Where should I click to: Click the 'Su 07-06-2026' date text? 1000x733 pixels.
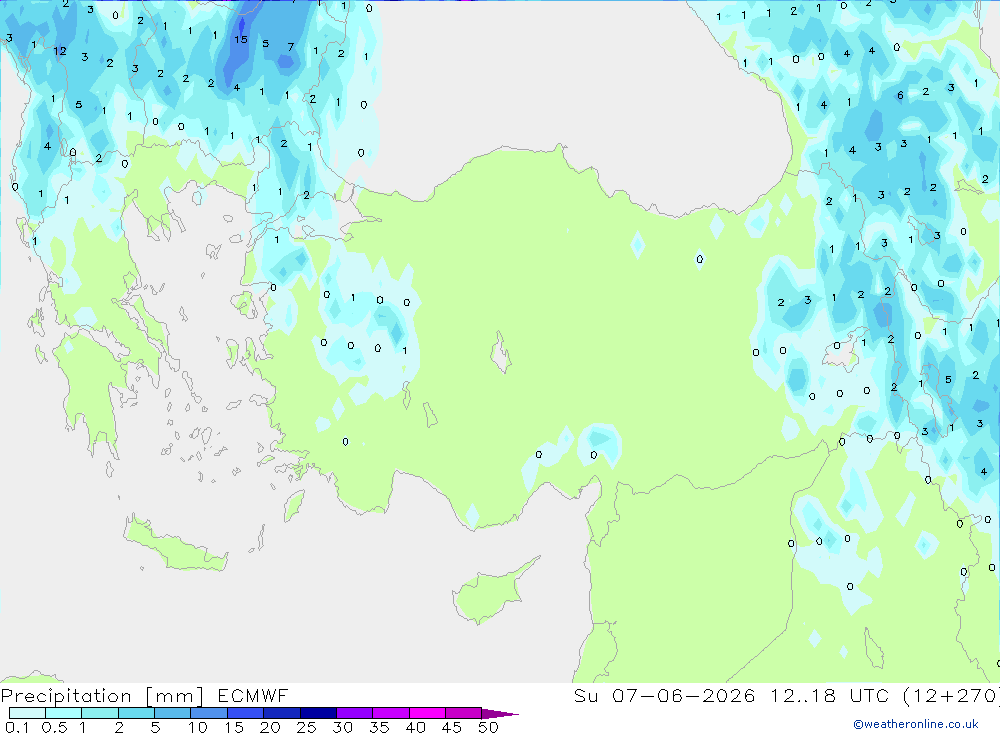pos(665,695)
